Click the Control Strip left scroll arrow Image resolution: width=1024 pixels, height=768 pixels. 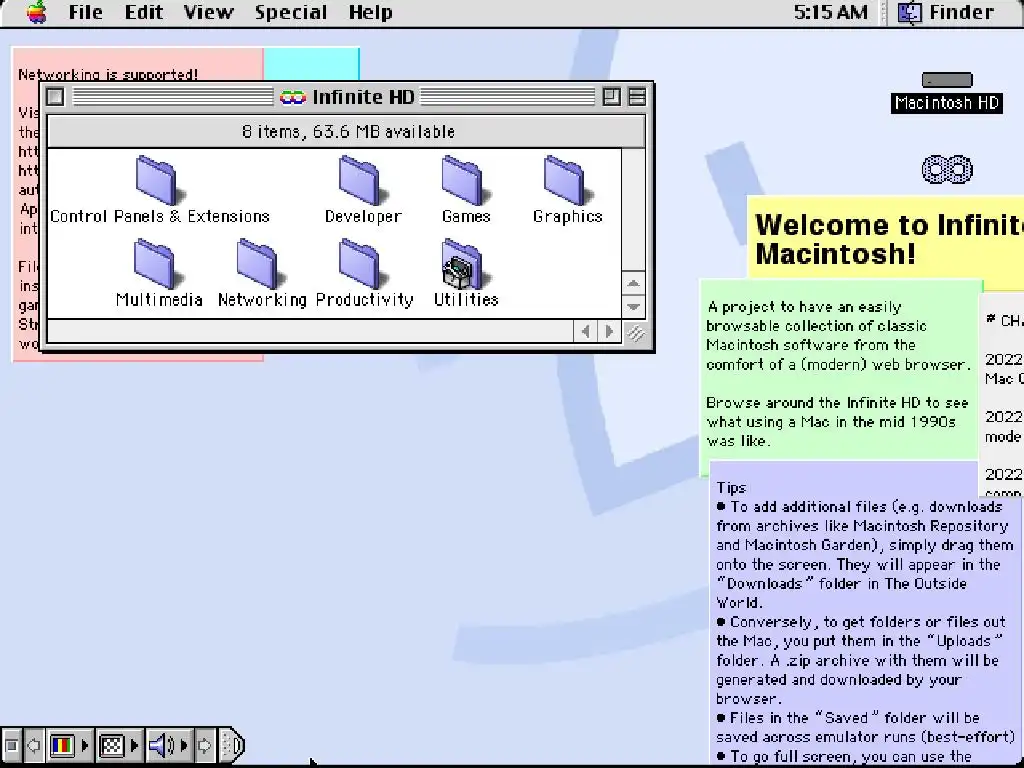coord(33,745)
